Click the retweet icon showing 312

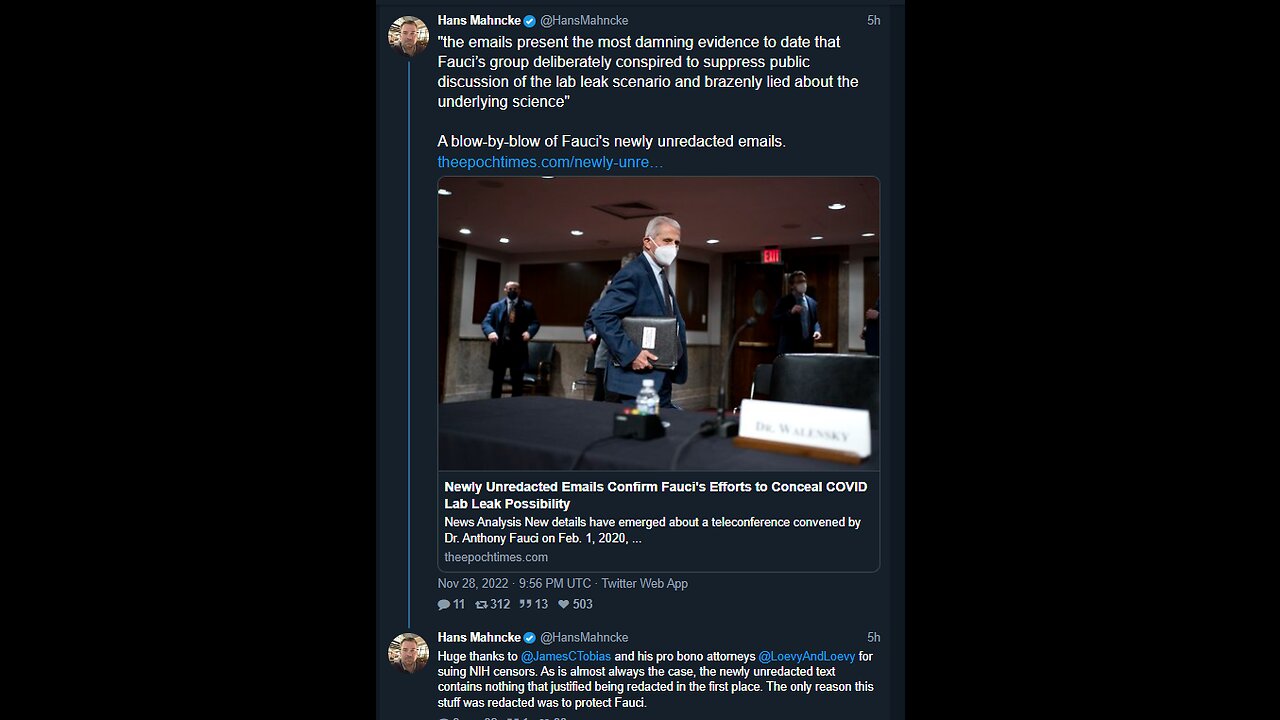point(481,604)
